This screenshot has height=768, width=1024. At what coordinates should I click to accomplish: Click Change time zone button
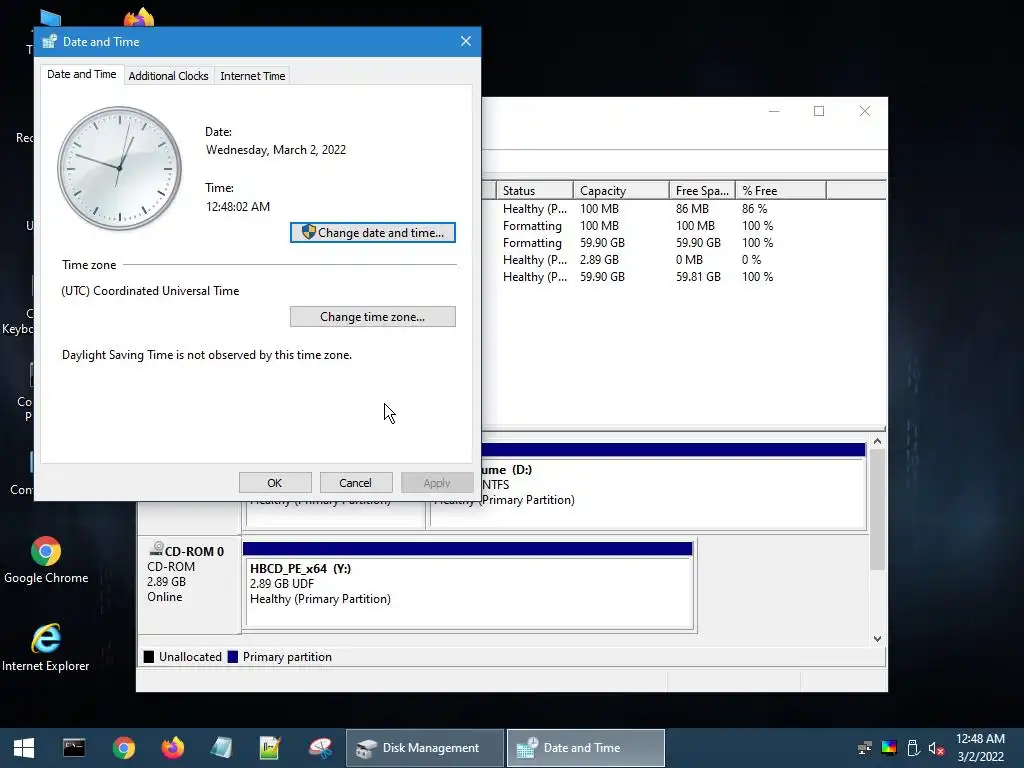[x=373, y=317]
